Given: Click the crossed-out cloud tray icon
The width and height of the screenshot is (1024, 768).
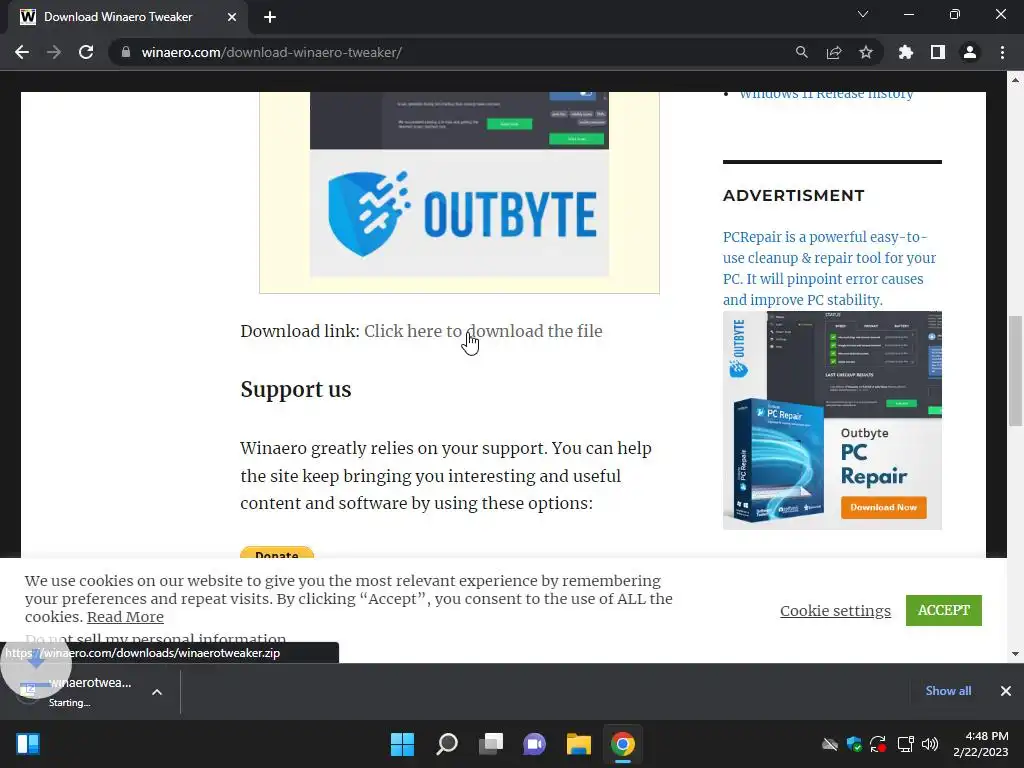Looking at the screenshot, I should click(x=829, y=744).
